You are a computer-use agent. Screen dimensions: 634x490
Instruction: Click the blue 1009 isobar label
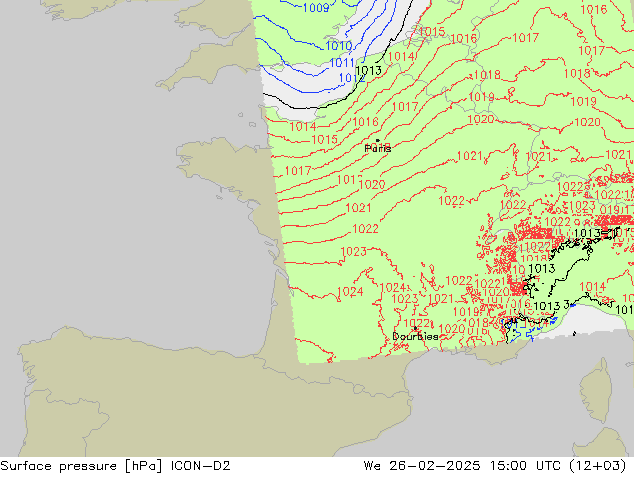[x=316, y=7]
